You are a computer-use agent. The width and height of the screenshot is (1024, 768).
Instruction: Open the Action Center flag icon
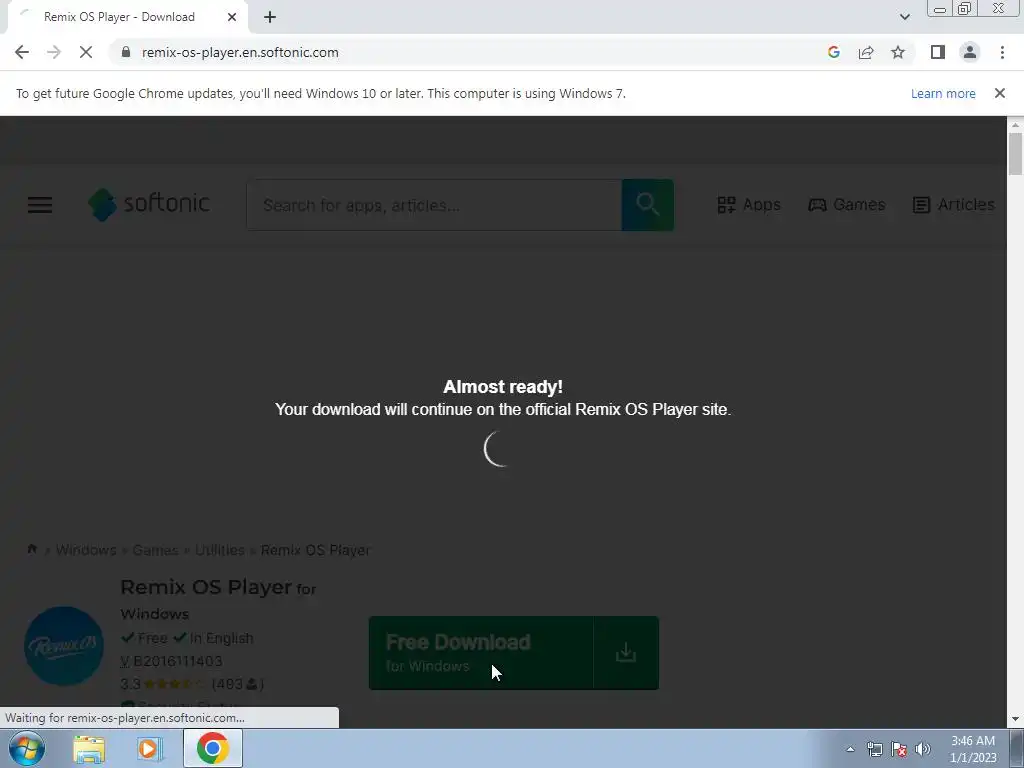(899, 749)
